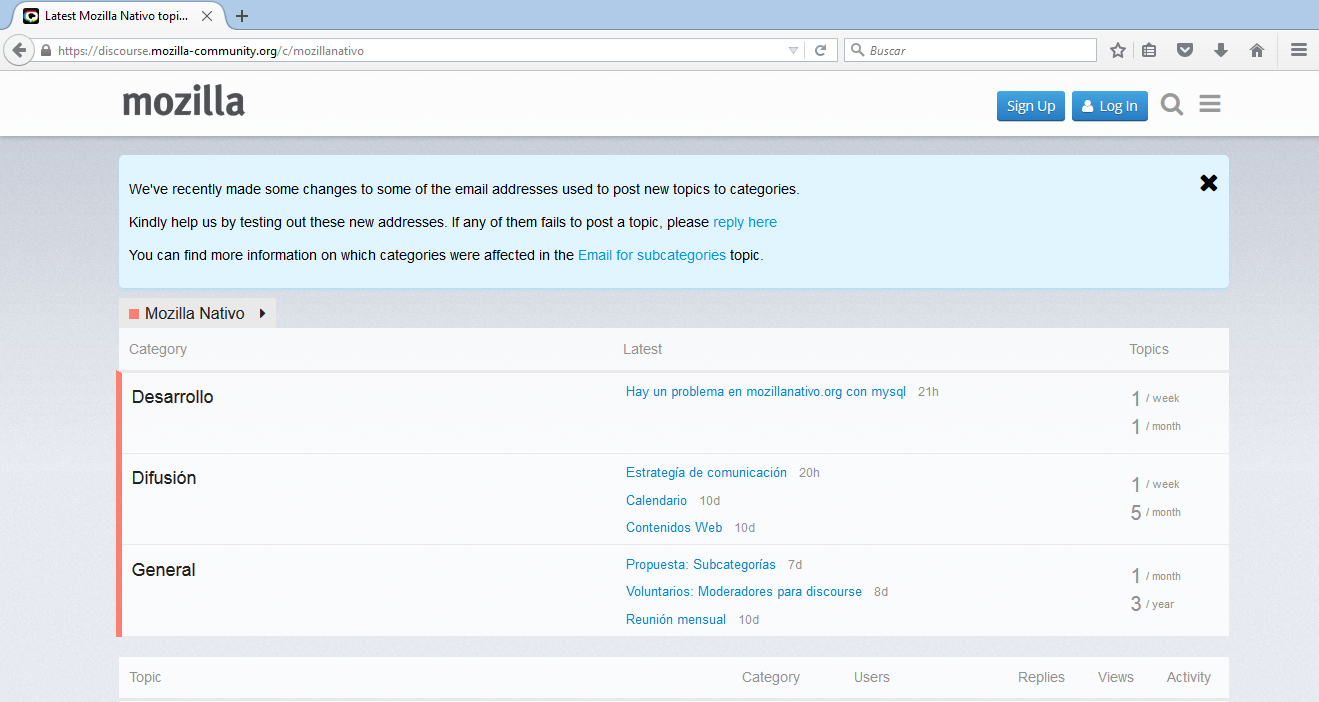This screenshot has width=1319, height=702.
Task: Click the Pocket icon in toolbar
Action: click(1185, 50)
